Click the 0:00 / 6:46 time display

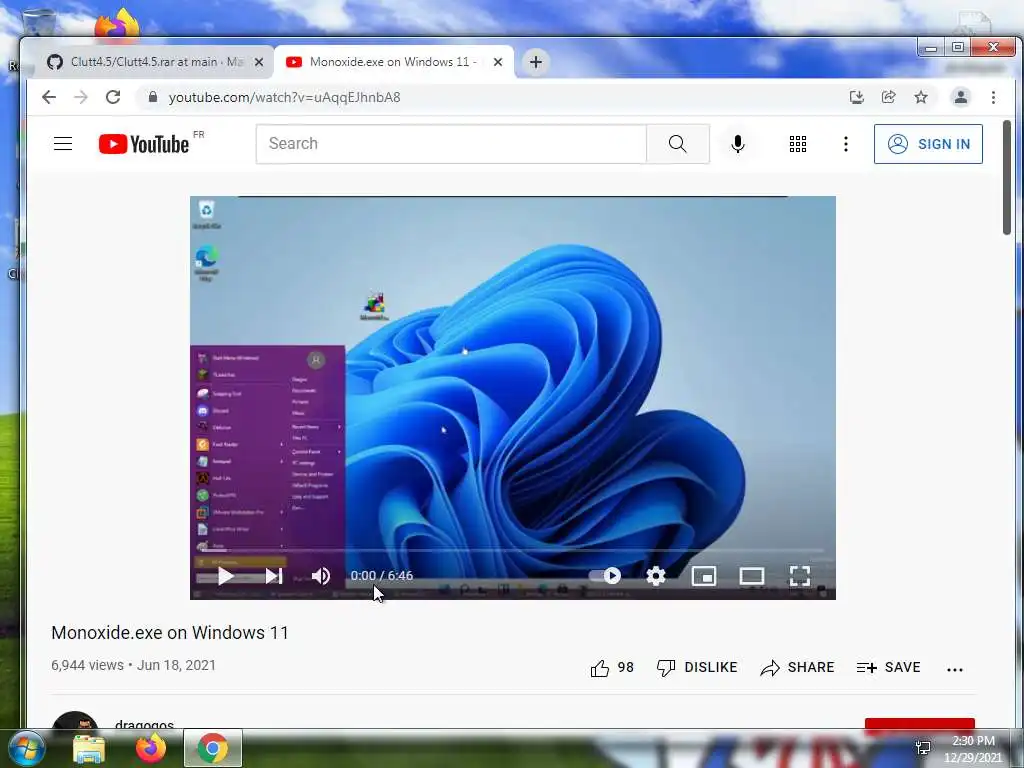coord(381,576)
